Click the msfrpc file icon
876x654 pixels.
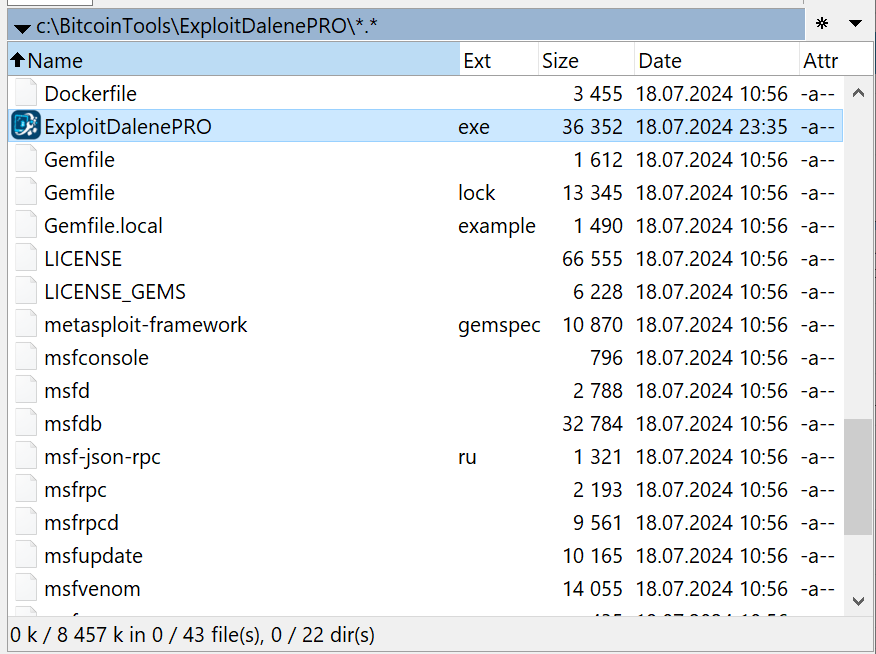26,489
